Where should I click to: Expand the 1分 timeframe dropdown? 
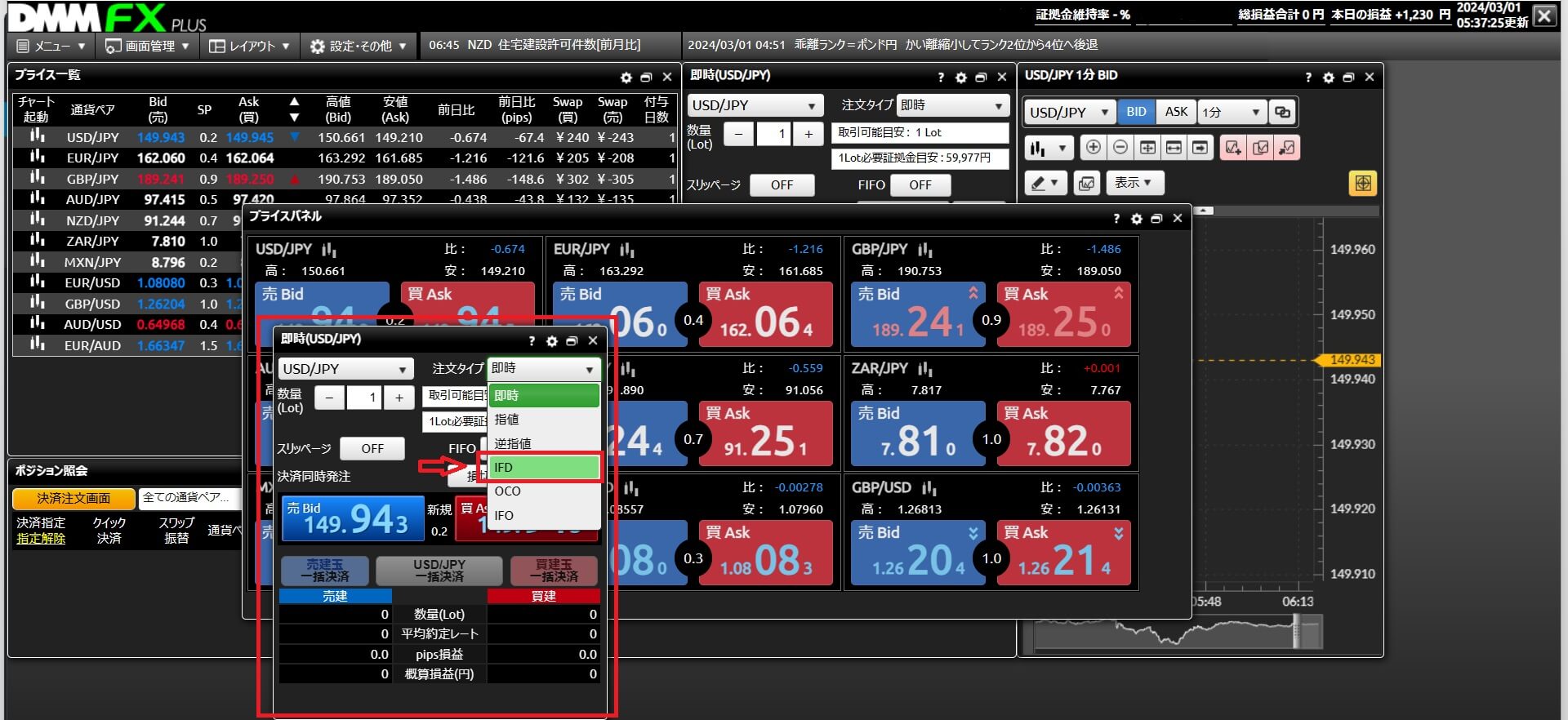coord(1232,113)
